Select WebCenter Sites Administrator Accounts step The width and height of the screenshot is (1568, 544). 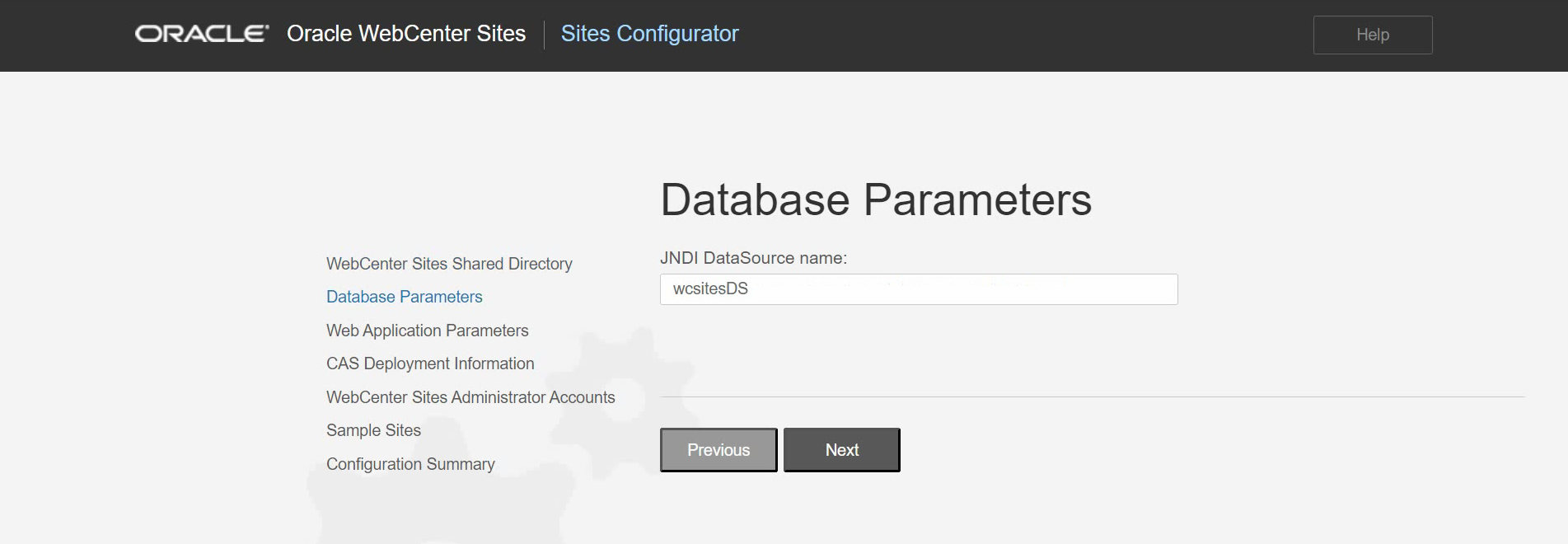(x=470, y=397)
